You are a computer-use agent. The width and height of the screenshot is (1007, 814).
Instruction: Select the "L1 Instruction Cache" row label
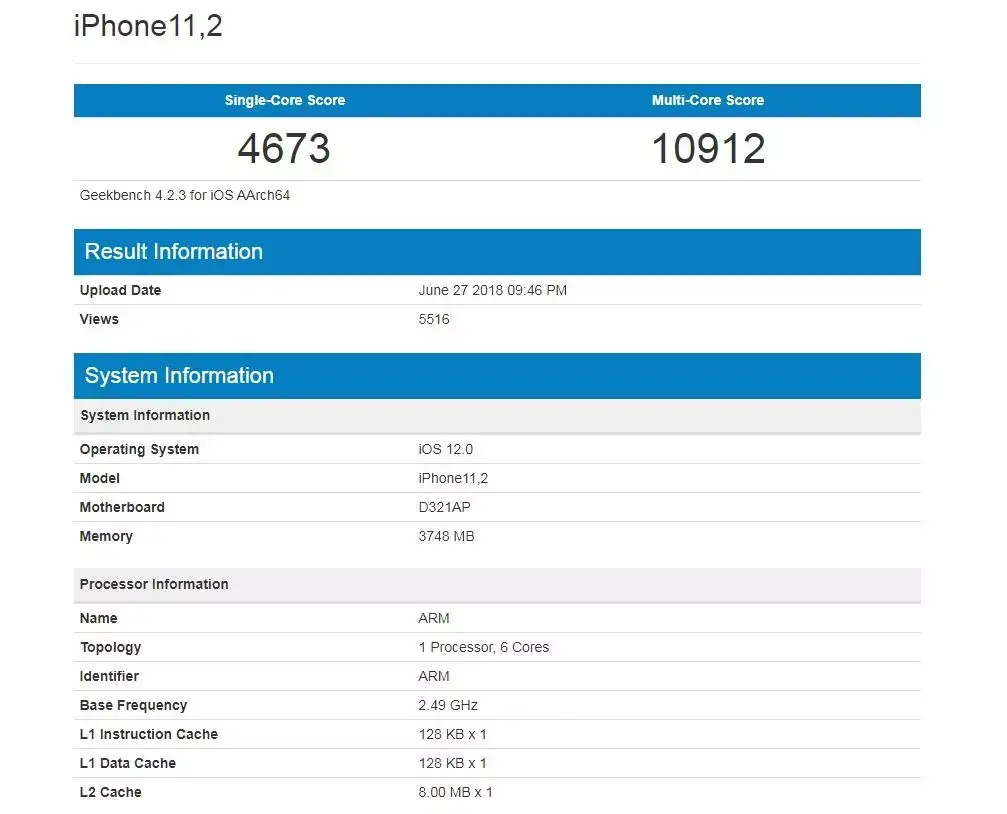149,734
